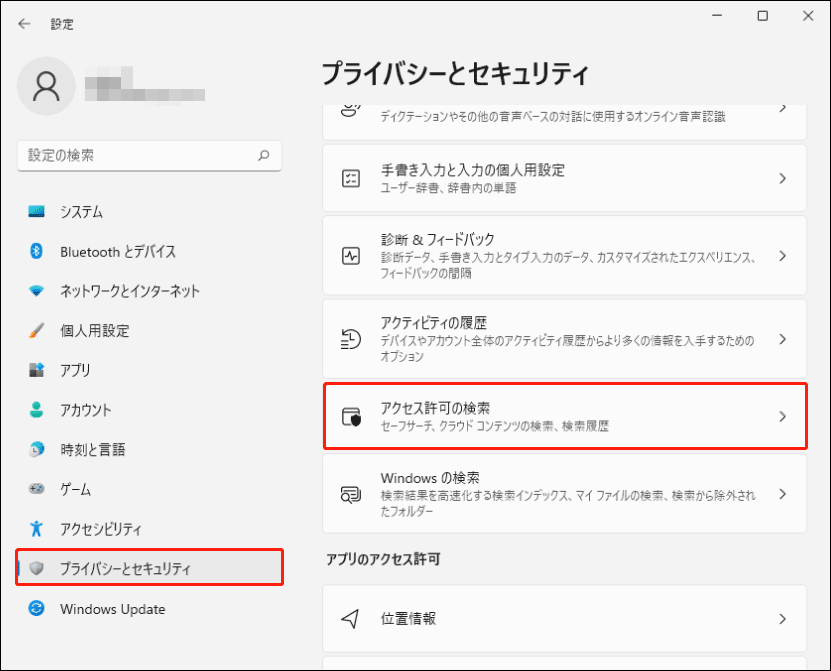Click the Bluetooth icon in sidebar

[36, 251]
